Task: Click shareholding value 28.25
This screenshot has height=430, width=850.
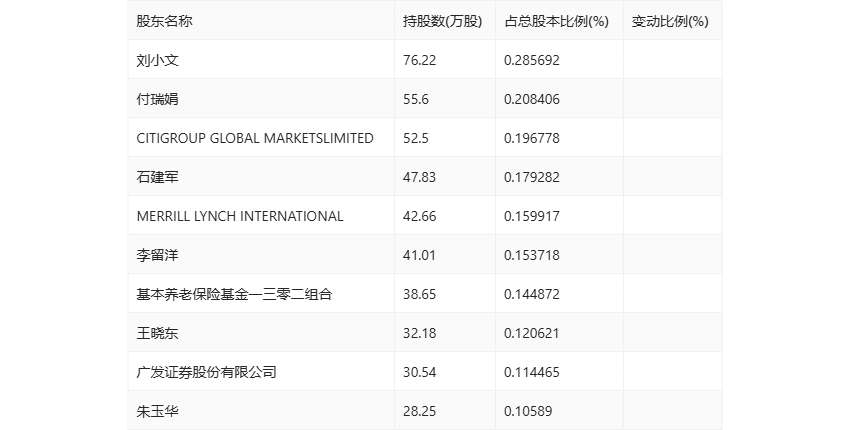Action: [420, 412]
